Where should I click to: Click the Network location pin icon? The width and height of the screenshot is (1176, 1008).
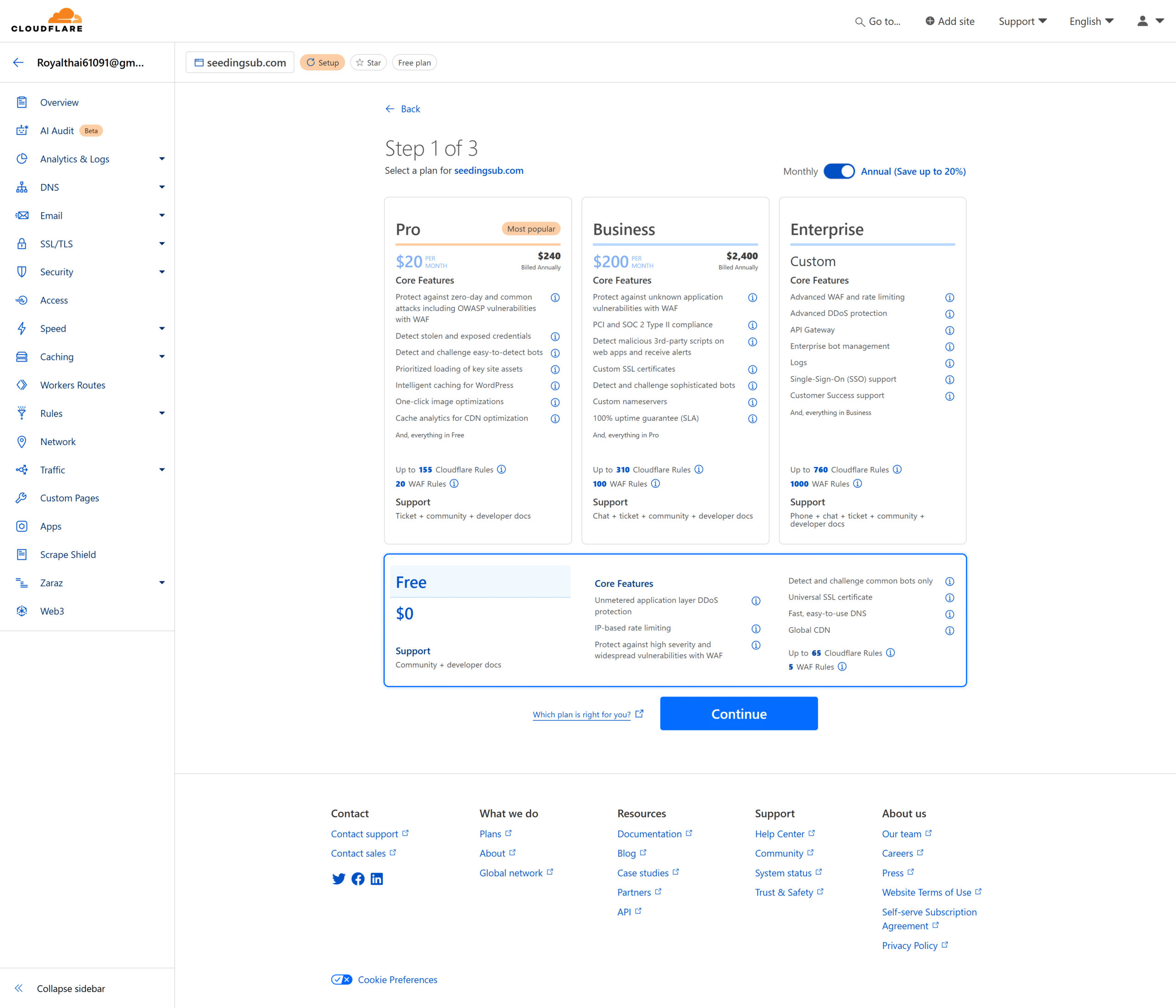pyautogui.click(x=22, y=442)
